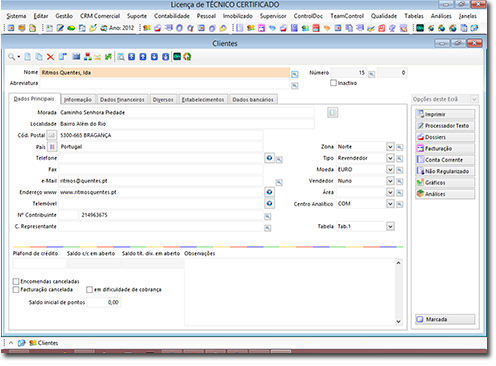
Task: Open the search magnifier in Clientes toolbar
Action: [11, 57]
